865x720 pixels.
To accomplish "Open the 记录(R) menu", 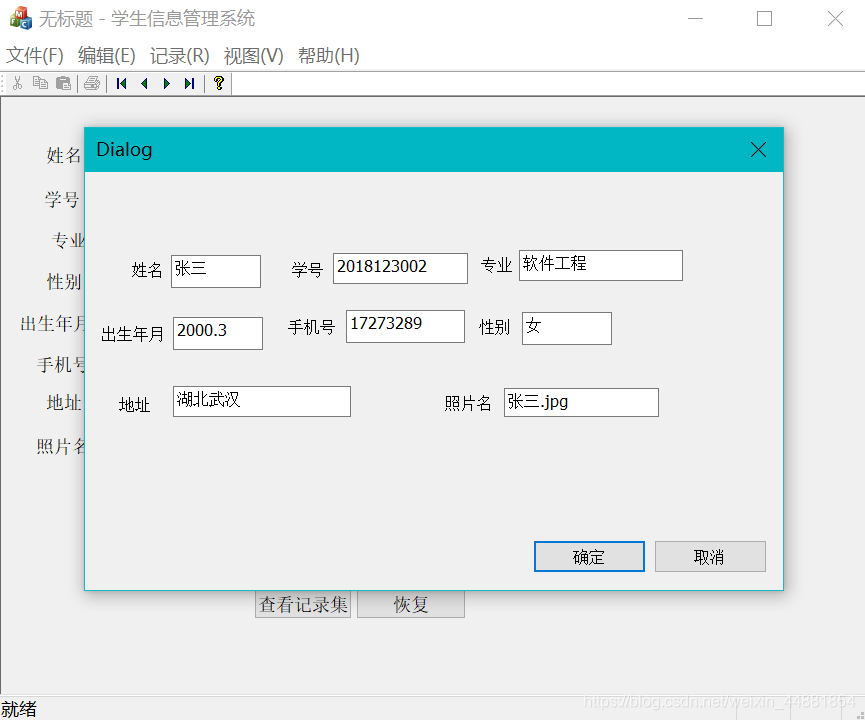I will pyautogui.click(x=179, y=56).
